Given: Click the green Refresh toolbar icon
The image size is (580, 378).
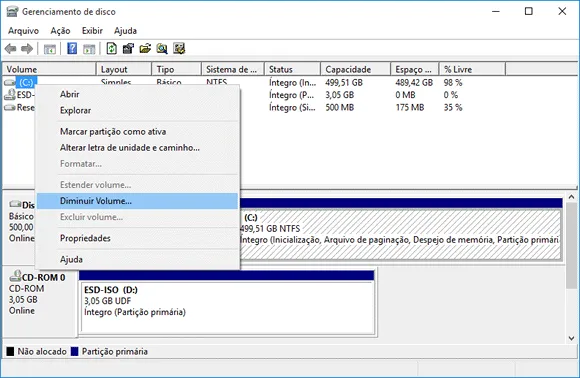Looking at the screenshot, I should pyautogui.click(x=111, y=48).
